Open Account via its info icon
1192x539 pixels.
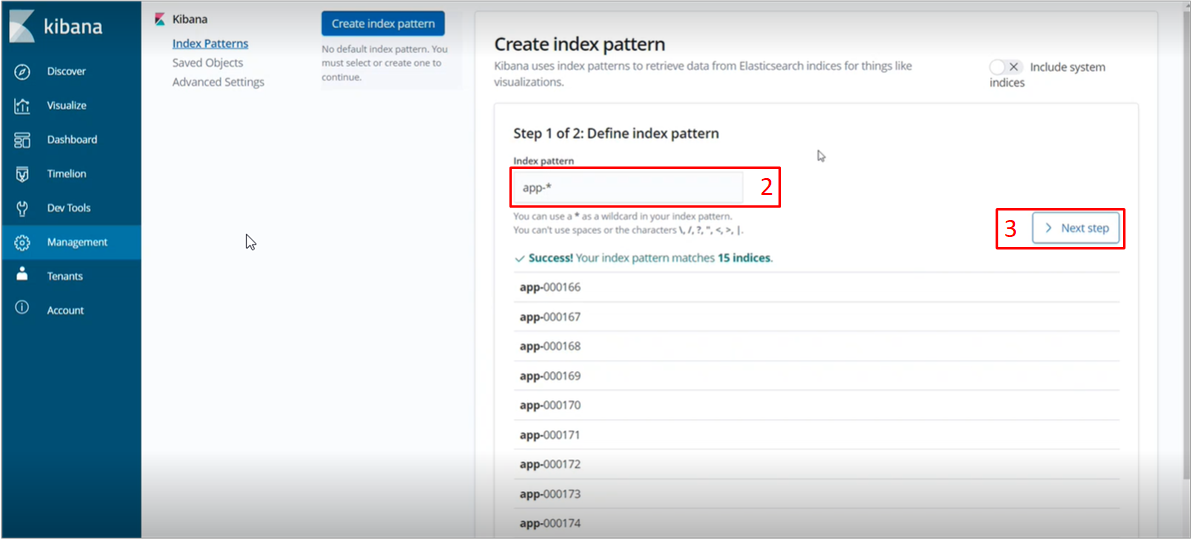click(22, 309)
